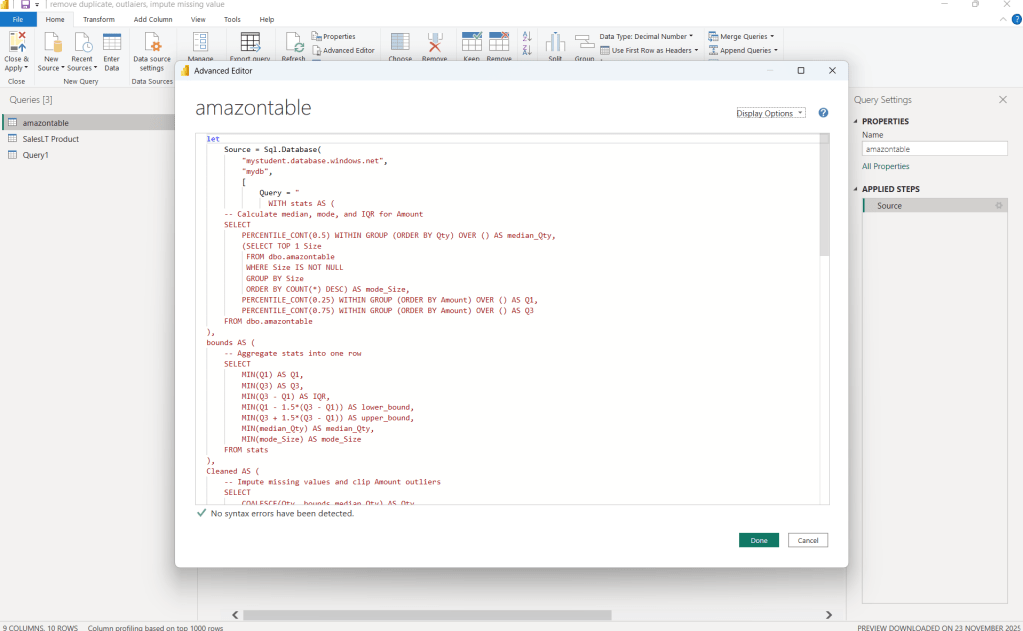Select the SalesLT Product query

(x=51, y=139)
